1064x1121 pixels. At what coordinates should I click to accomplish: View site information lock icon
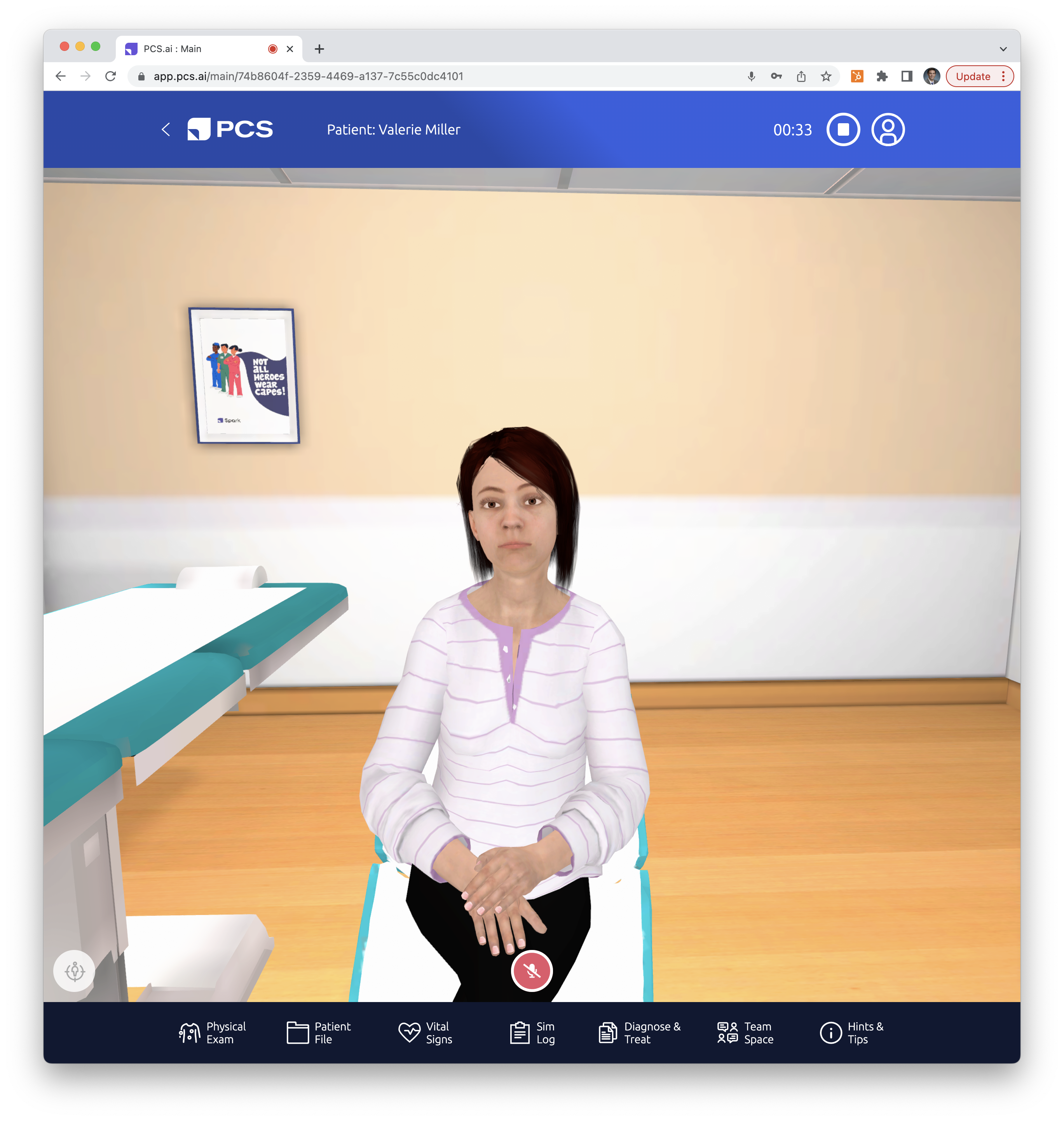[141, 76]
